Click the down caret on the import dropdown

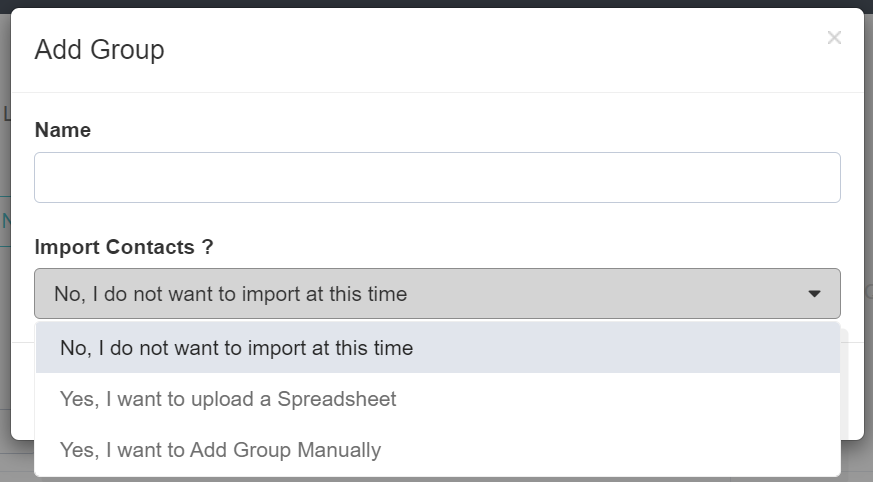(814, 294)
